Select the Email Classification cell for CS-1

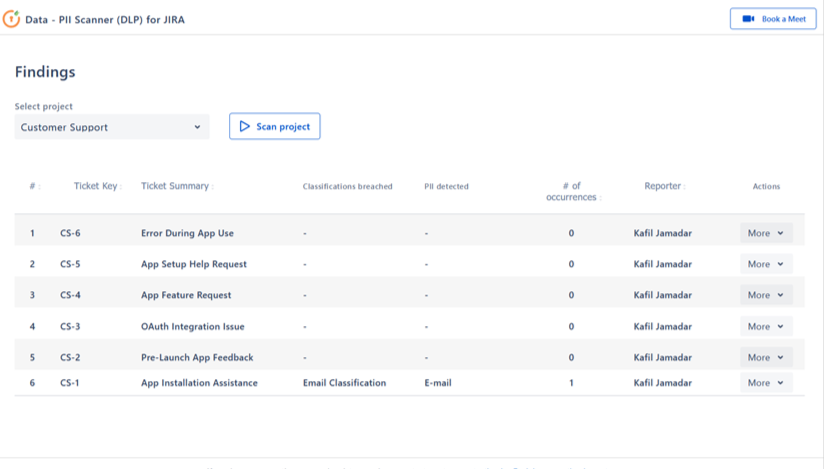pyautogui.click(x=344, y=383)
